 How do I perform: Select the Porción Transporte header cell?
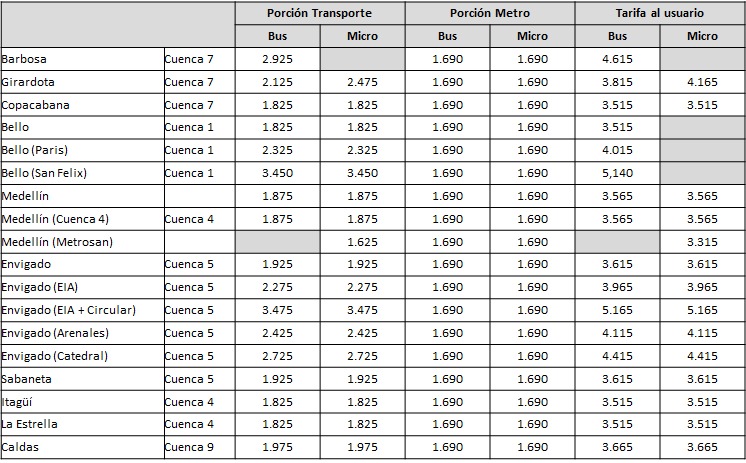point(320,13)
